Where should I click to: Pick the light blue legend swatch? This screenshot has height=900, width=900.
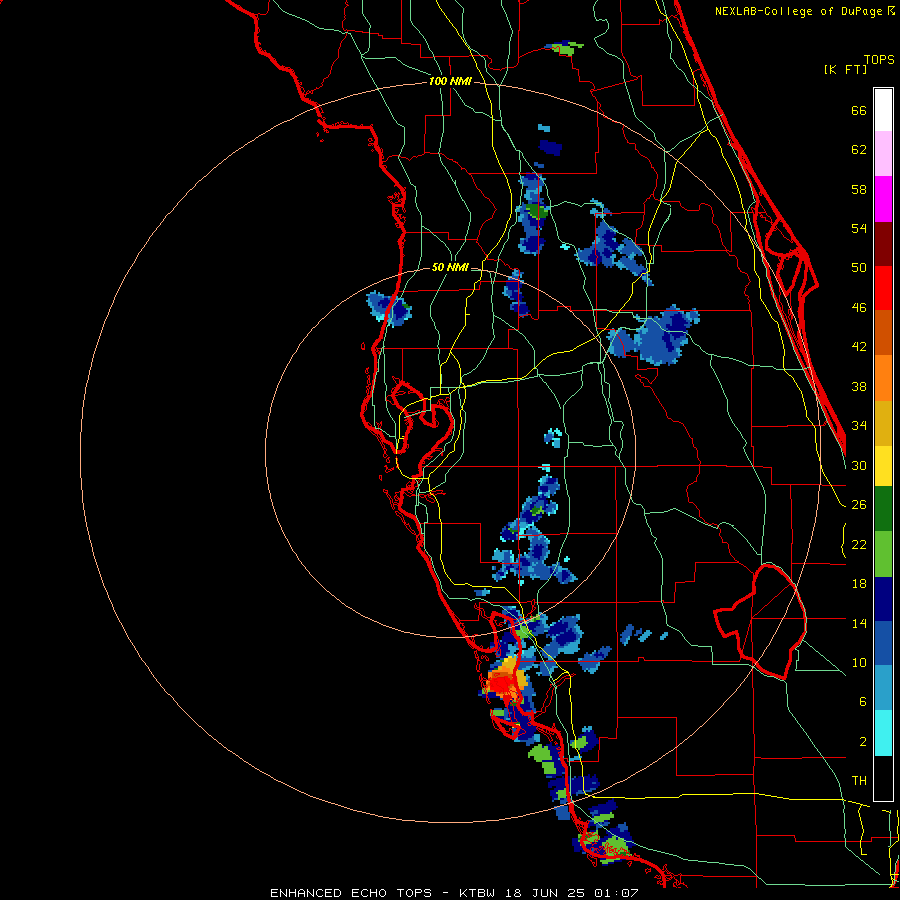883,688
